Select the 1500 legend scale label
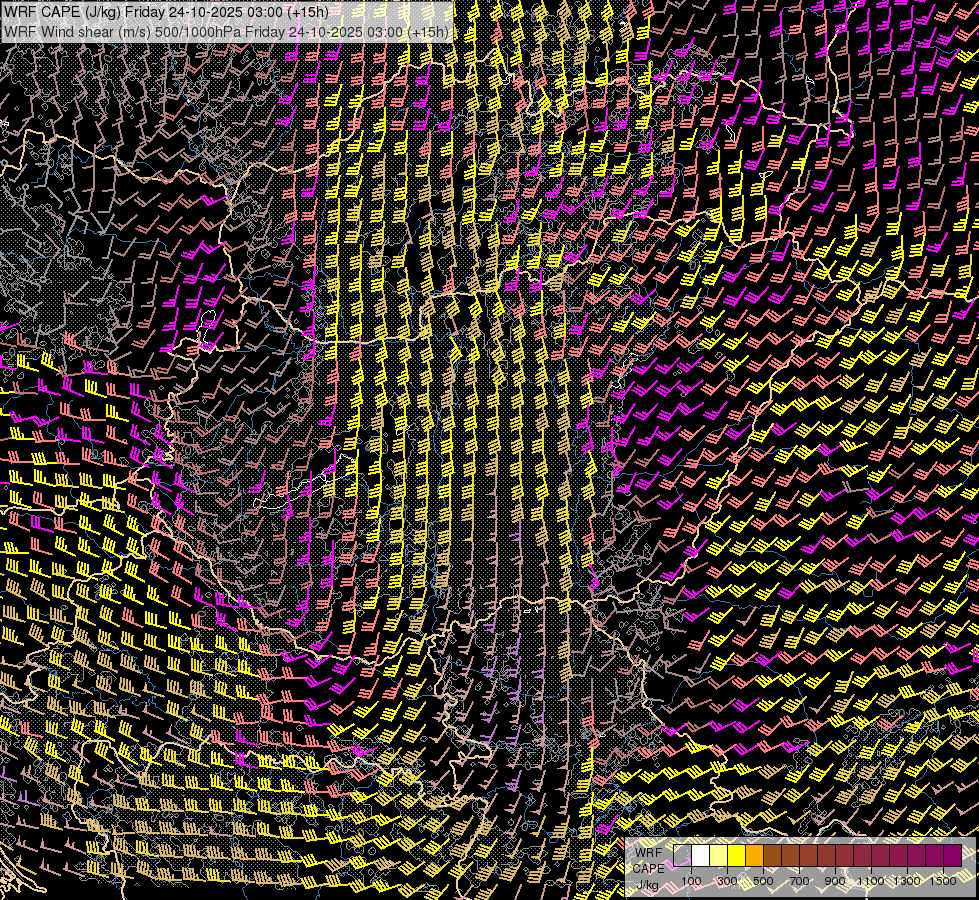 [x=943, y=881]
